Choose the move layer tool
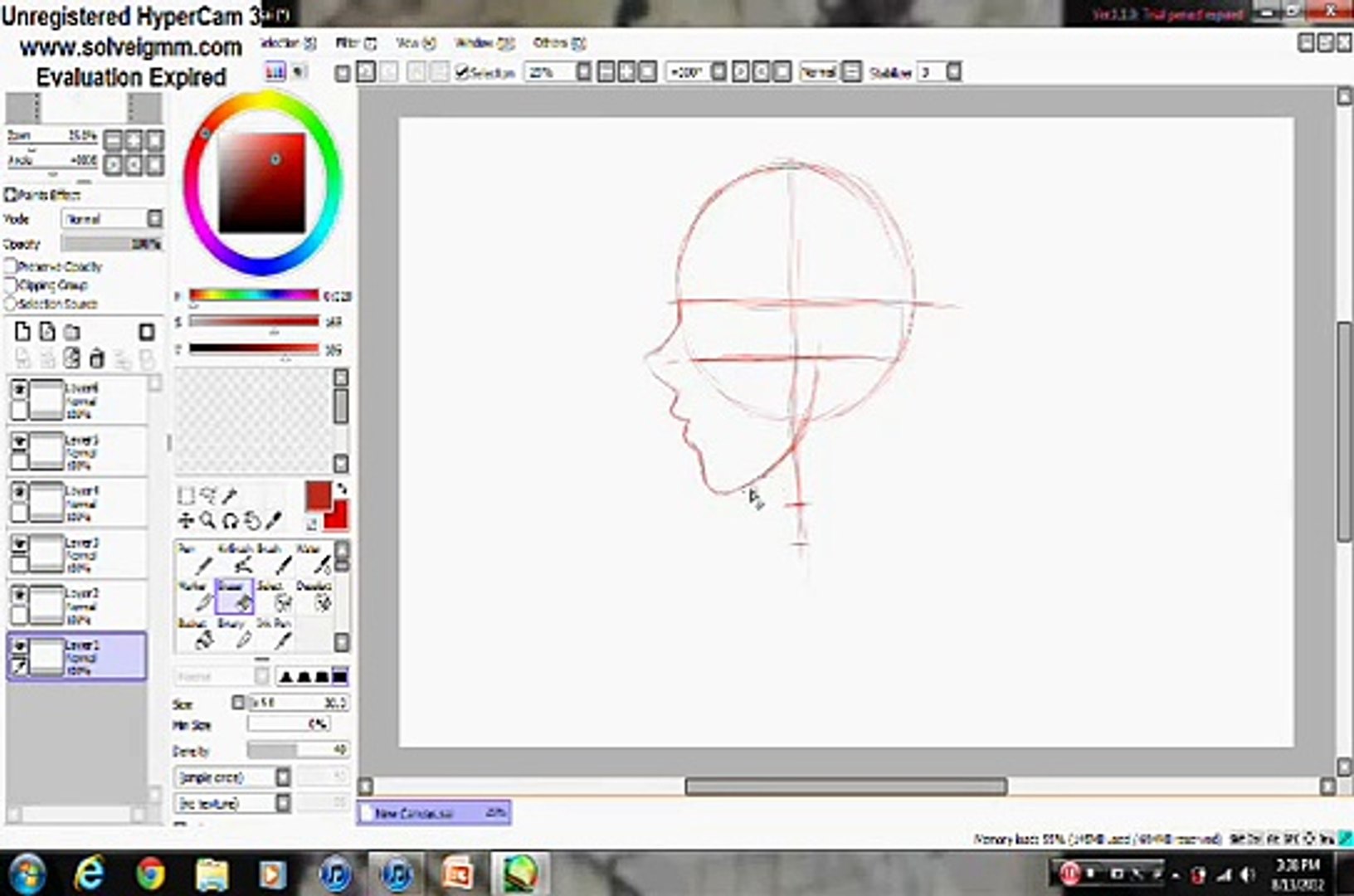This screenshot has height=896, width=1354. click(186, 520)
